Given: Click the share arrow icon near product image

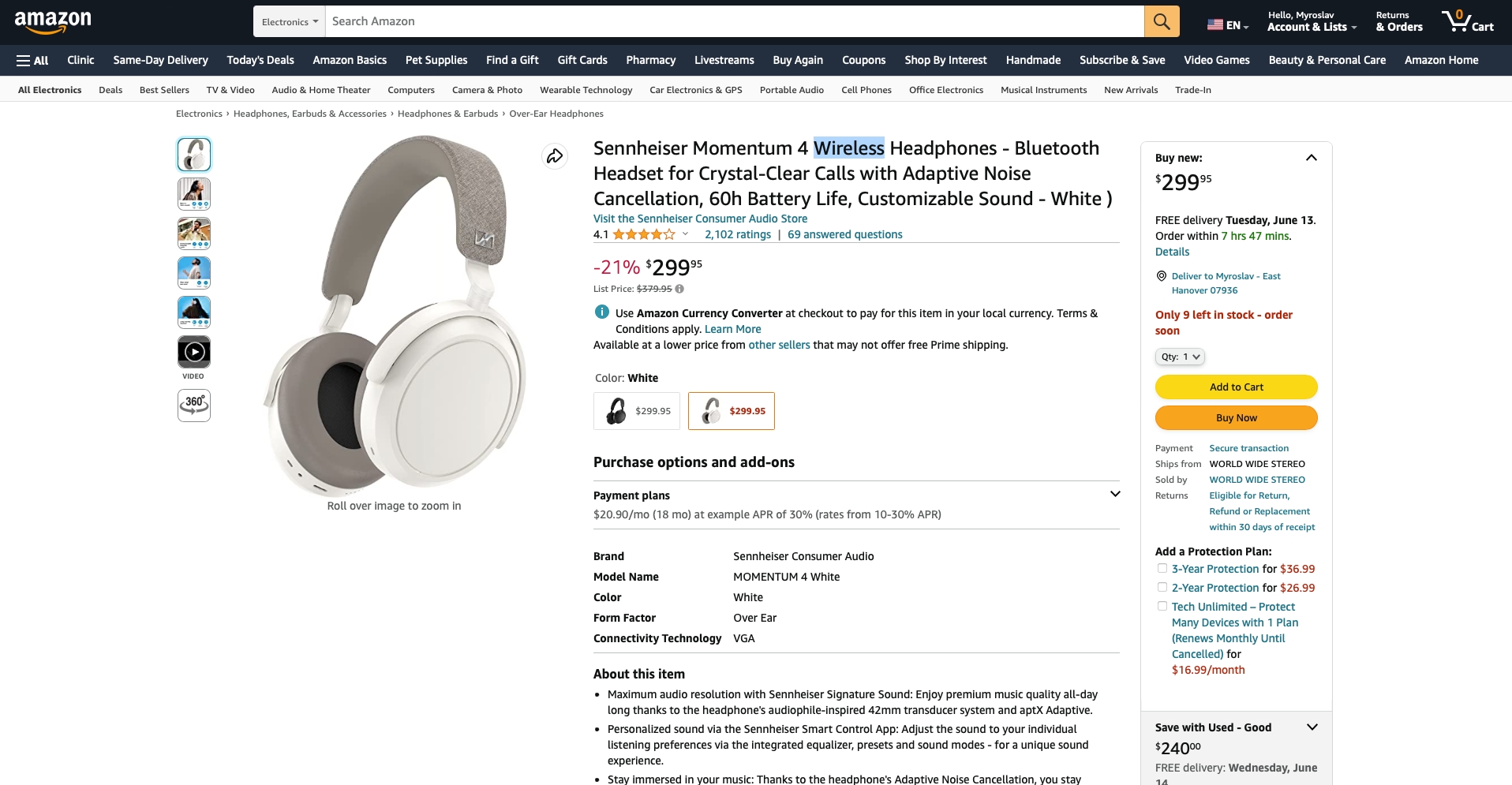Looking at the screenshot, I should [x=555, y=156].
